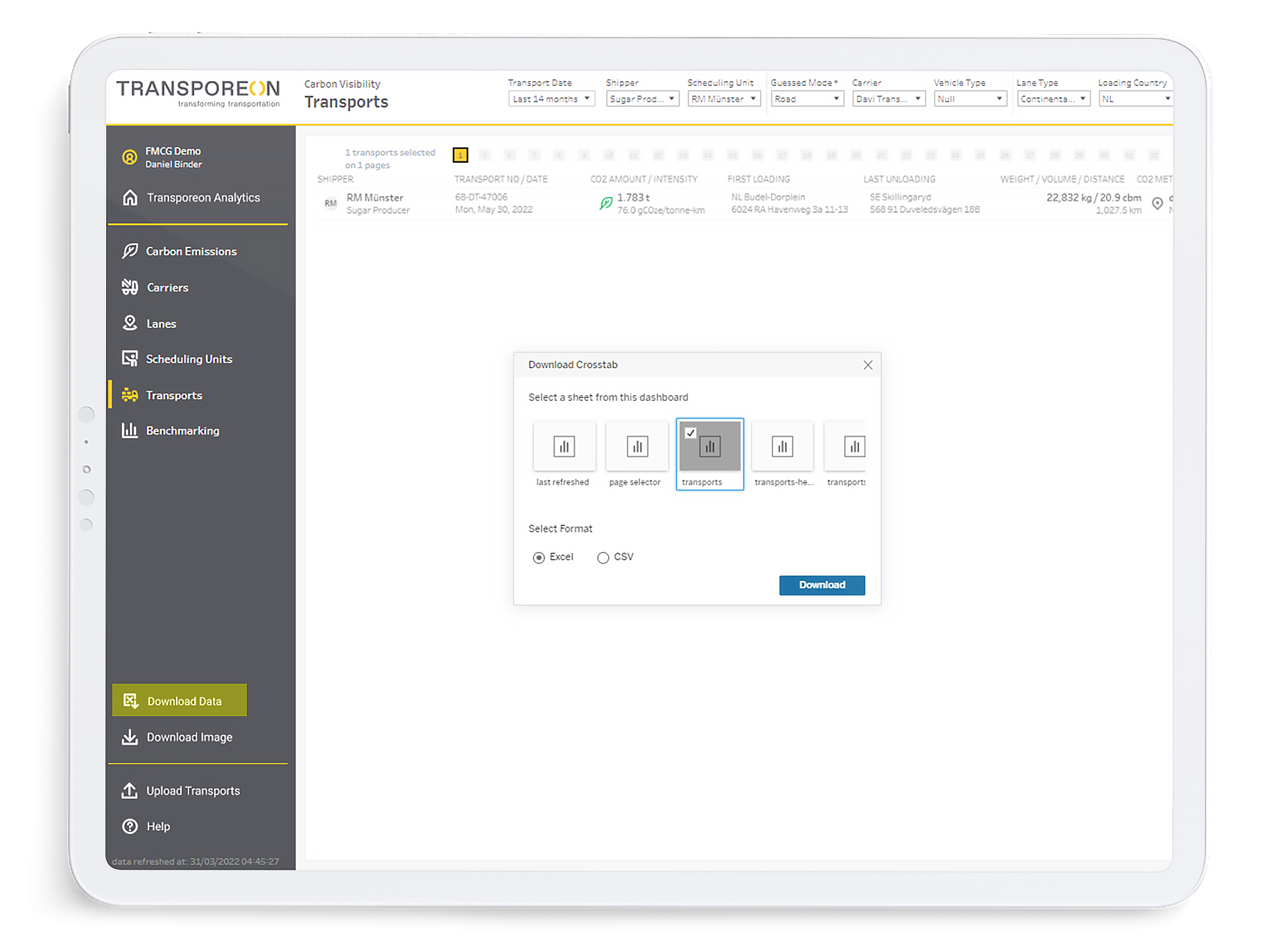Select the Transports sidebar item
Screen dimensions: 1271x952
click(x=174, y=395)
